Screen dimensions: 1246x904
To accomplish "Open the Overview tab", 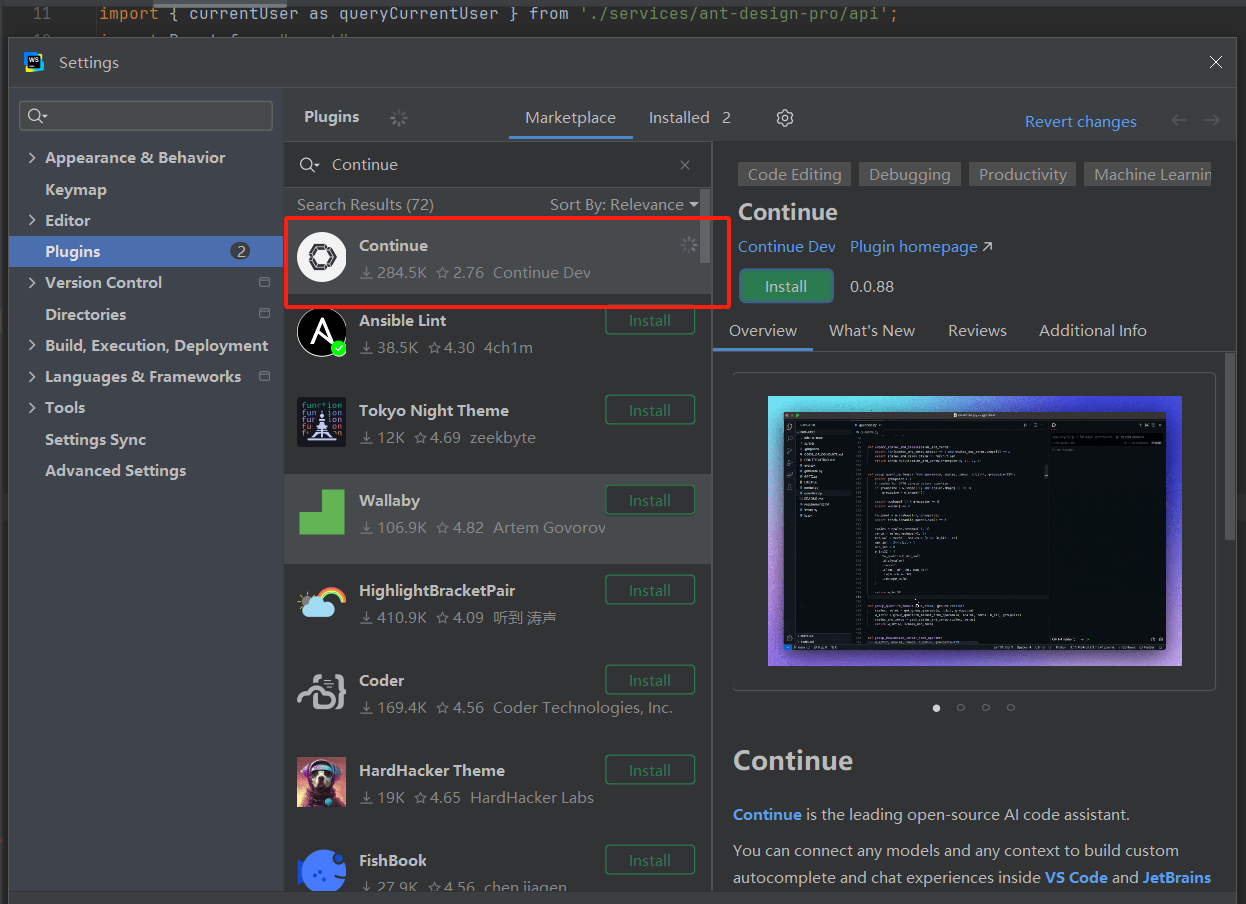I will point(763,331).
